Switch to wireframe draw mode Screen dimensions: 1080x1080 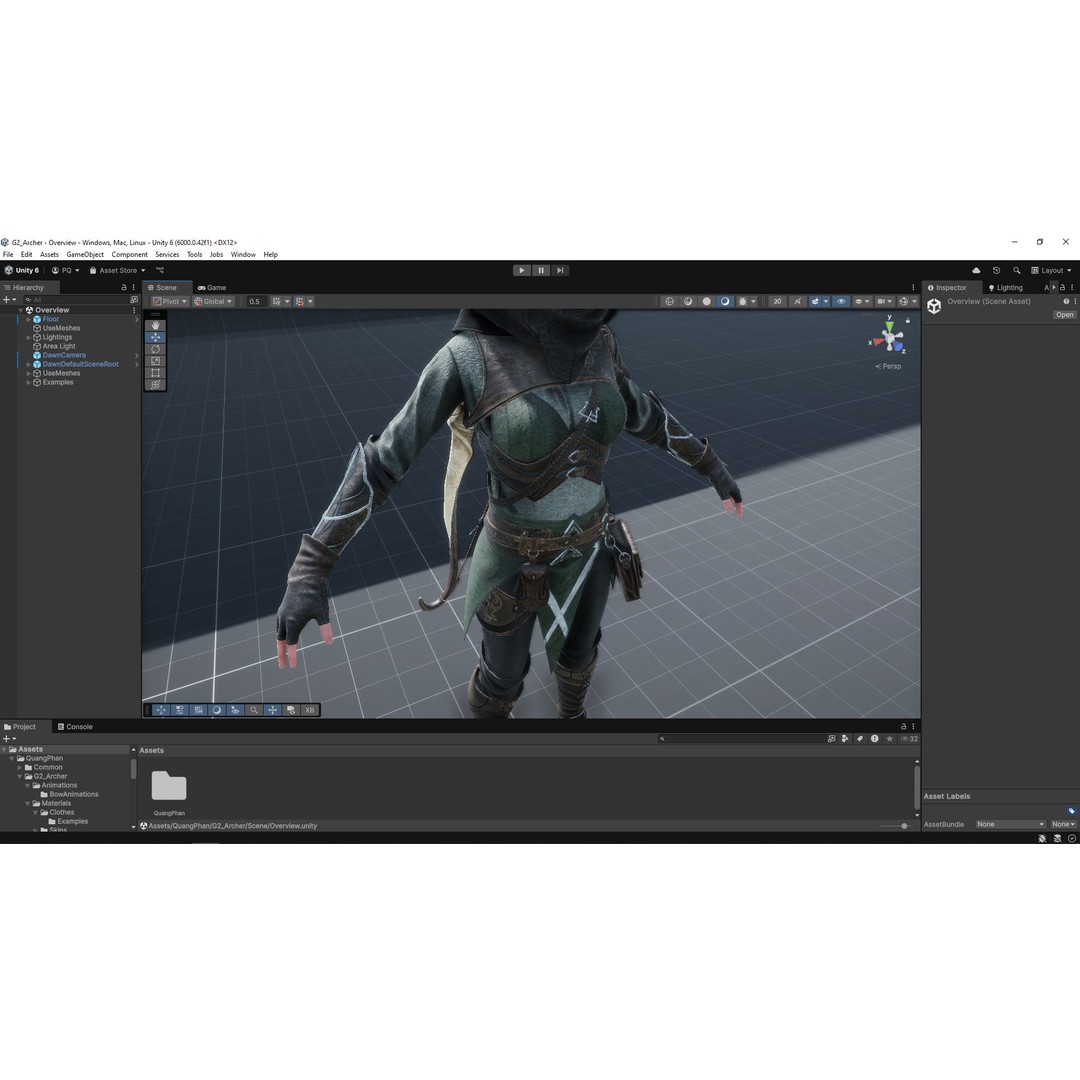(669, 301)
